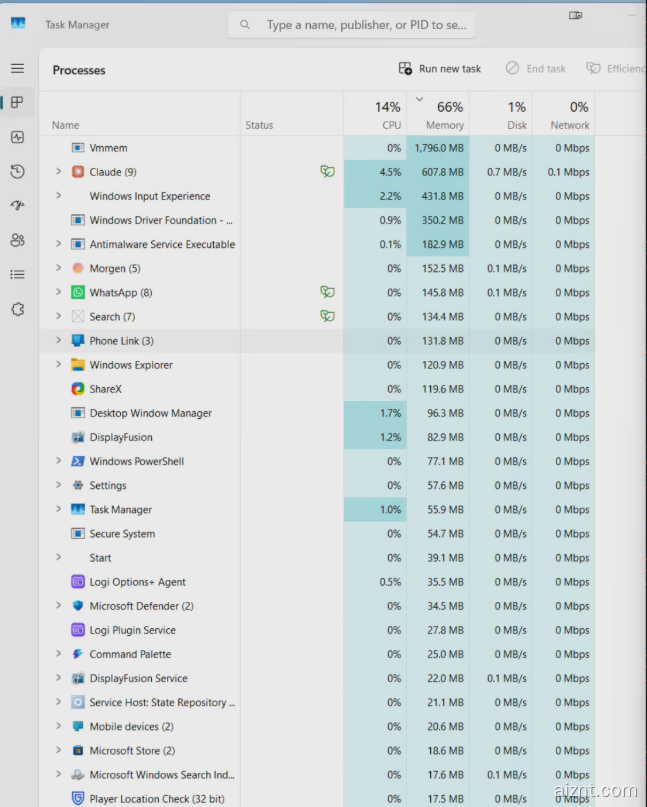The height and width of the screenshot is (807, 647).
Task: Click the Phone Link process icon
Action: pos(78,341)
